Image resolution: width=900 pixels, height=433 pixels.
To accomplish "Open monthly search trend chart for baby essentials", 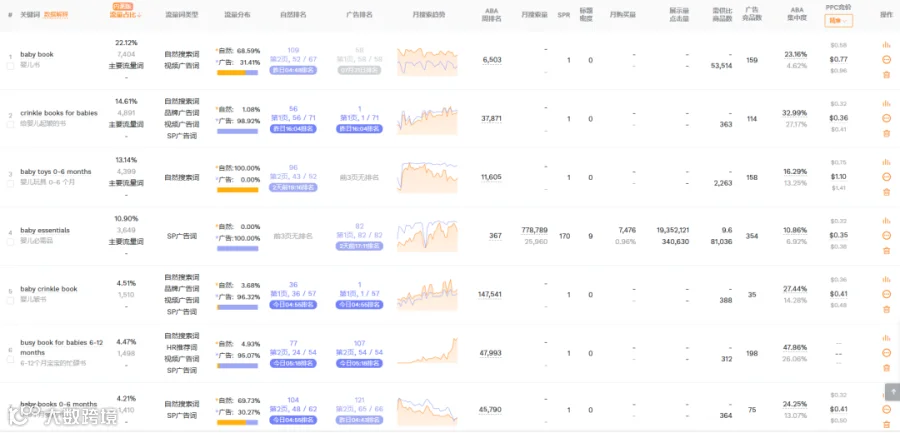I will (x=427, y=235).
